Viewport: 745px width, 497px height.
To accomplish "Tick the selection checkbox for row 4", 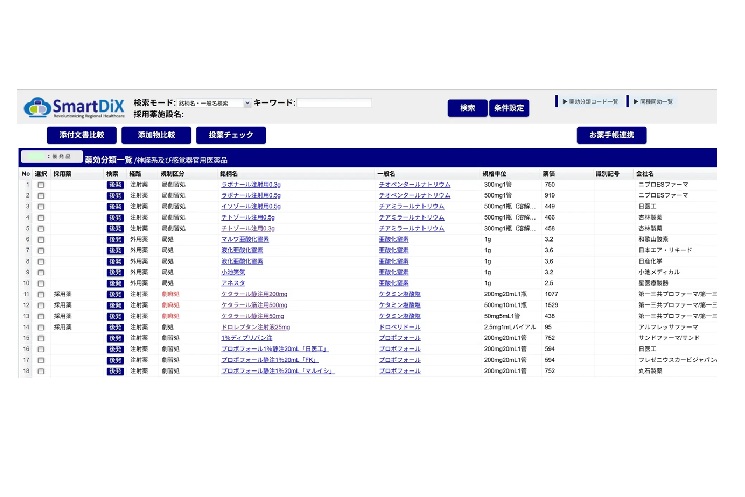I will [x=41, y=218].
